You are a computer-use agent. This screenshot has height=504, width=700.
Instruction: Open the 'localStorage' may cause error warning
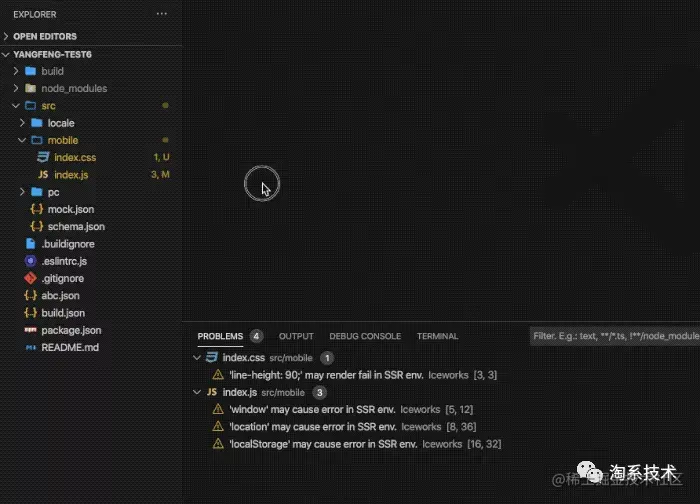[323, 444]
